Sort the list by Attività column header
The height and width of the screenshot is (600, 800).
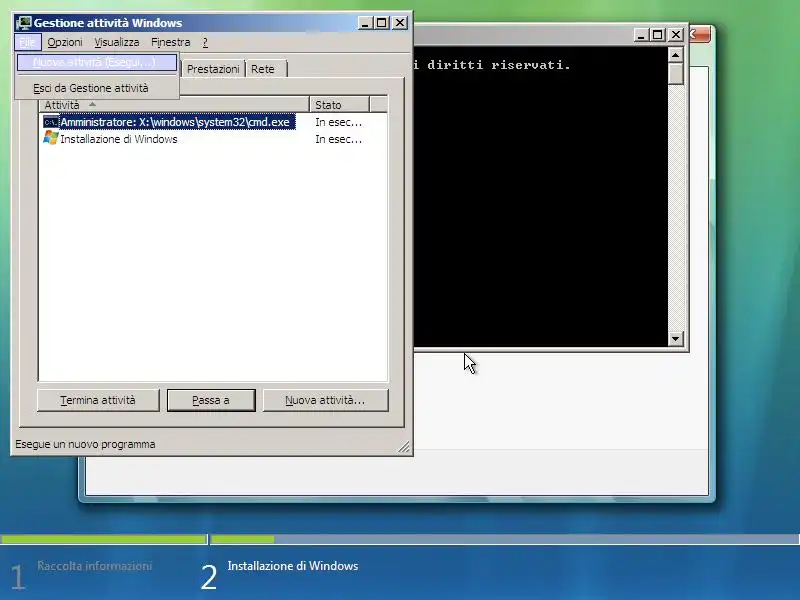tap(174, 105)
